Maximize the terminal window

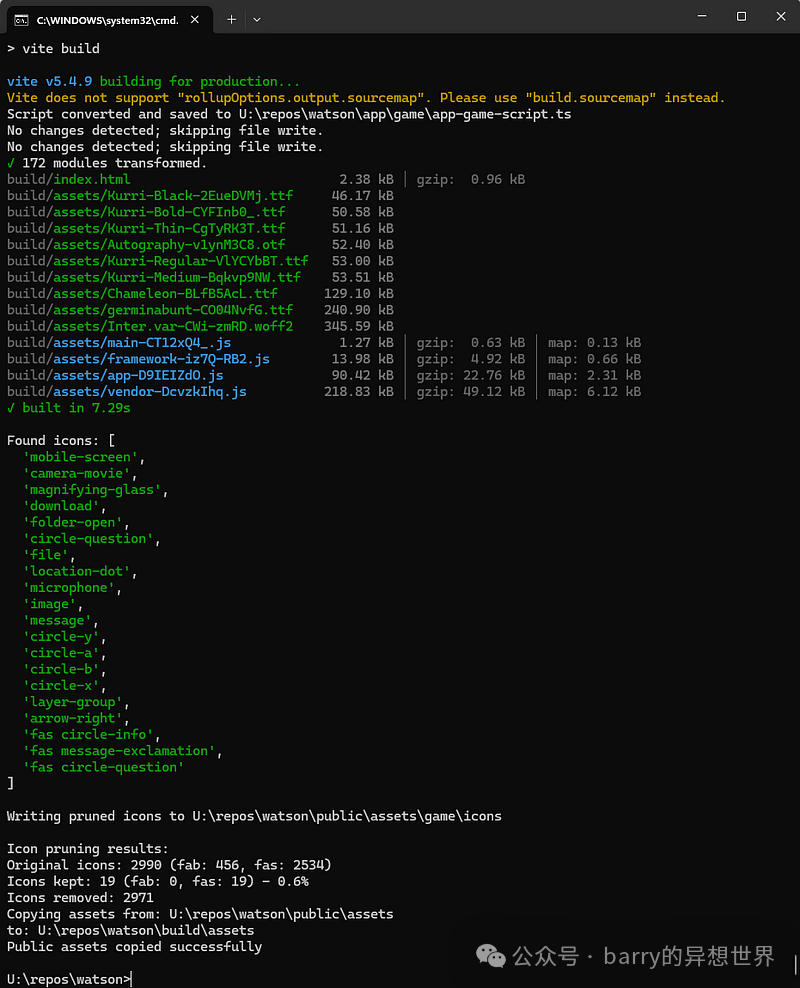(x=741, y=16)
